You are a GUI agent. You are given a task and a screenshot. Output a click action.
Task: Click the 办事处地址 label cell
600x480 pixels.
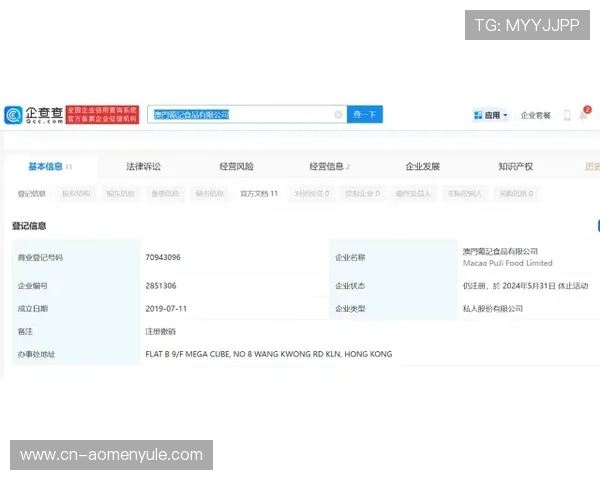coord(76,354)
